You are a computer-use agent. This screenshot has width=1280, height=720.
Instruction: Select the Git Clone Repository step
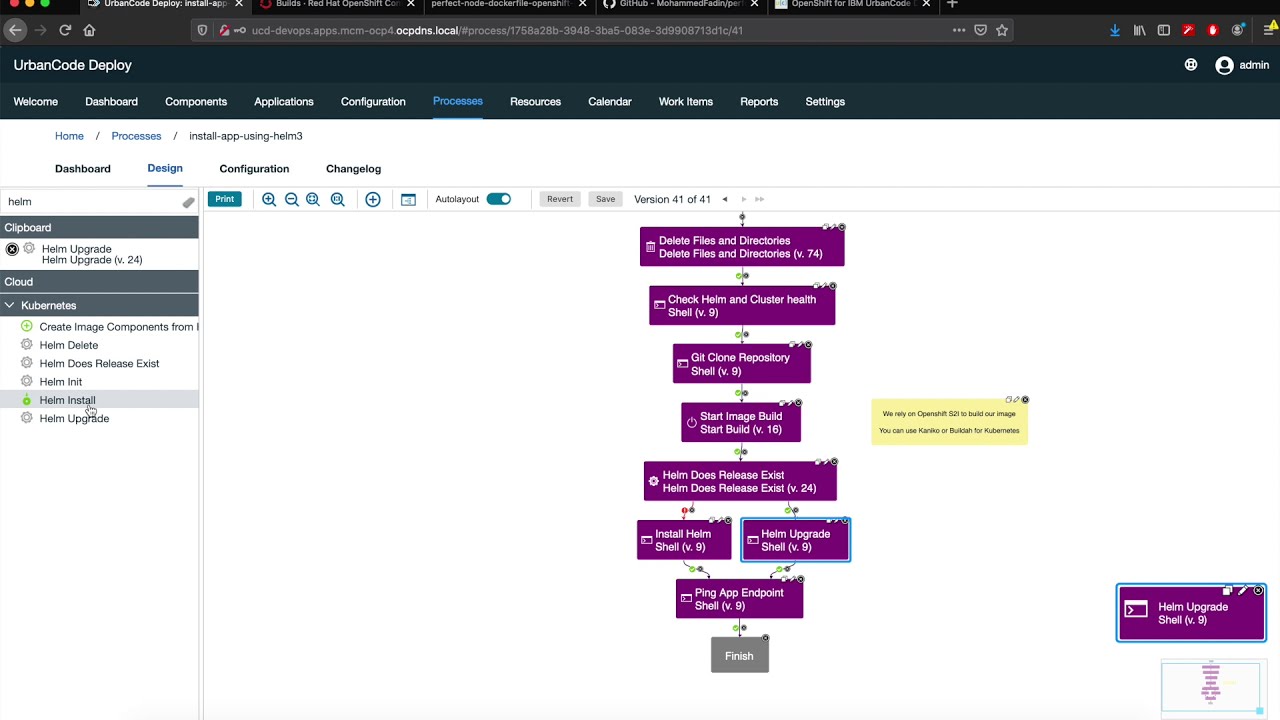point(742,364)
